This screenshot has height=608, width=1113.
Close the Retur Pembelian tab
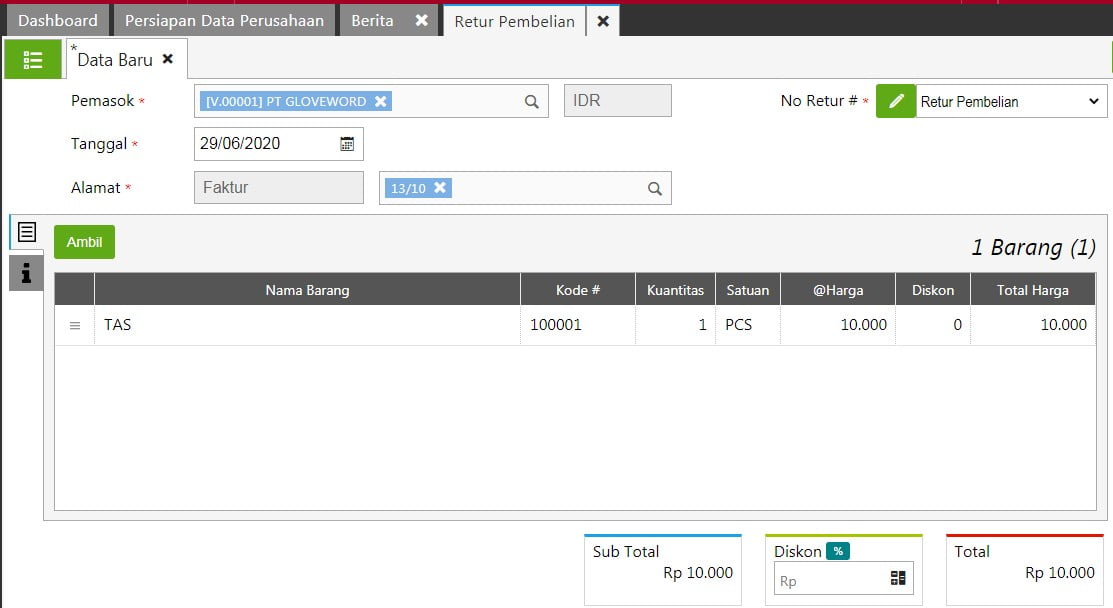tap(603, 21)
